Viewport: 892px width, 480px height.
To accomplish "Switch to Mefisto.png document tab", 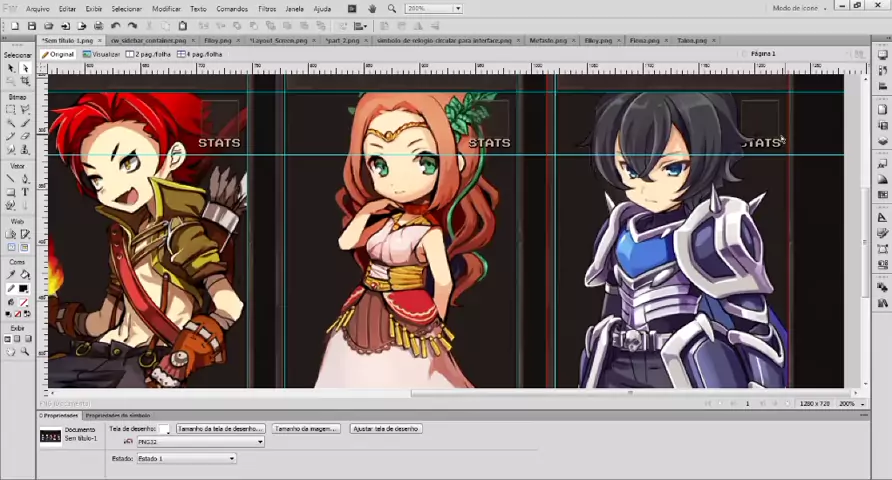I will coord(548,40).
